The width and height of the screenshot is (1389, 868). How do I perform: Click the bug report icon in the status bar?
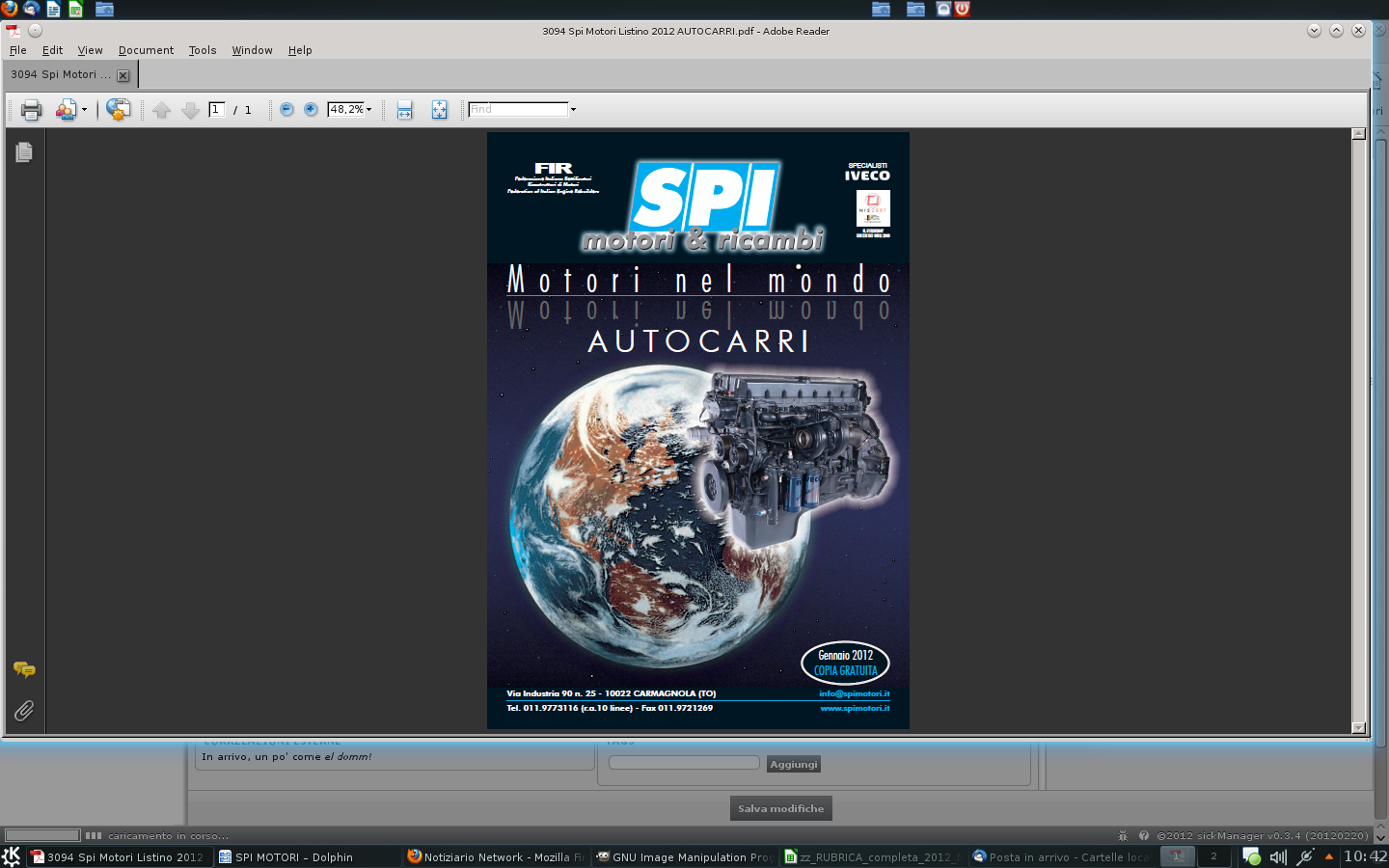click(x=1123, y=835)
